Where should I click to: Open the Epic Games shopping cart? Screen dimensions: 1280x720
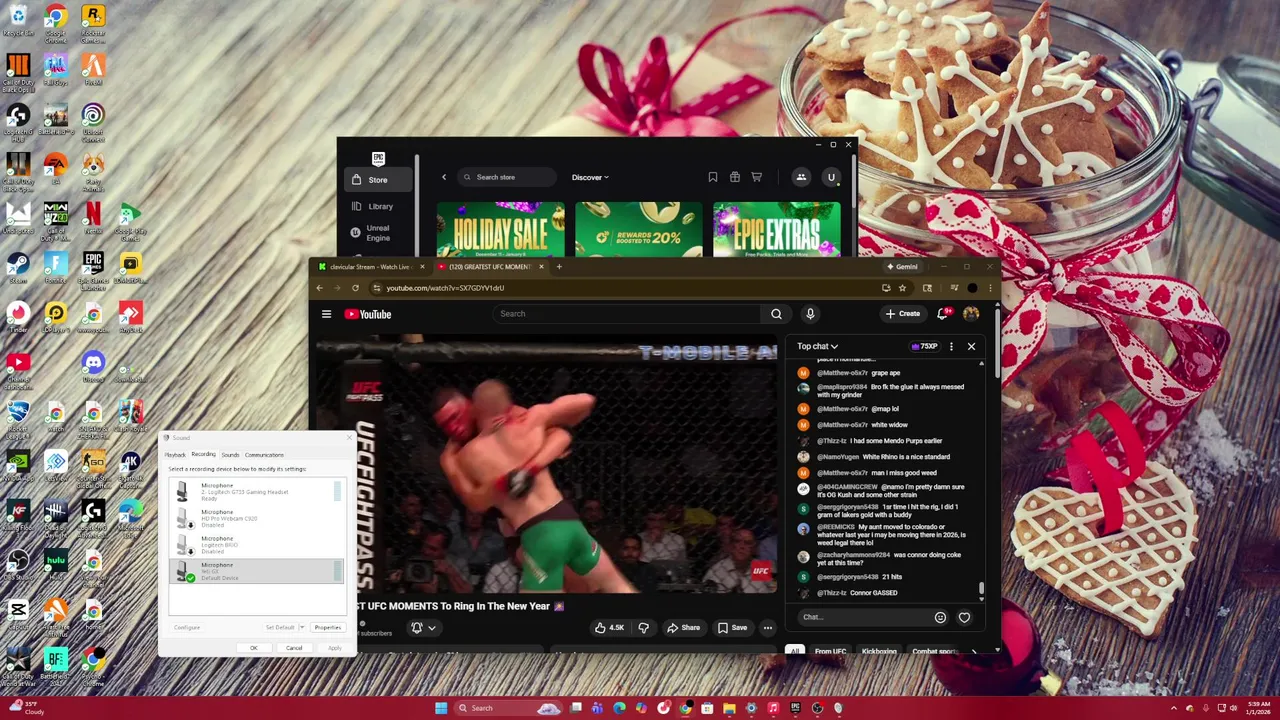click(x=757, y=177)
